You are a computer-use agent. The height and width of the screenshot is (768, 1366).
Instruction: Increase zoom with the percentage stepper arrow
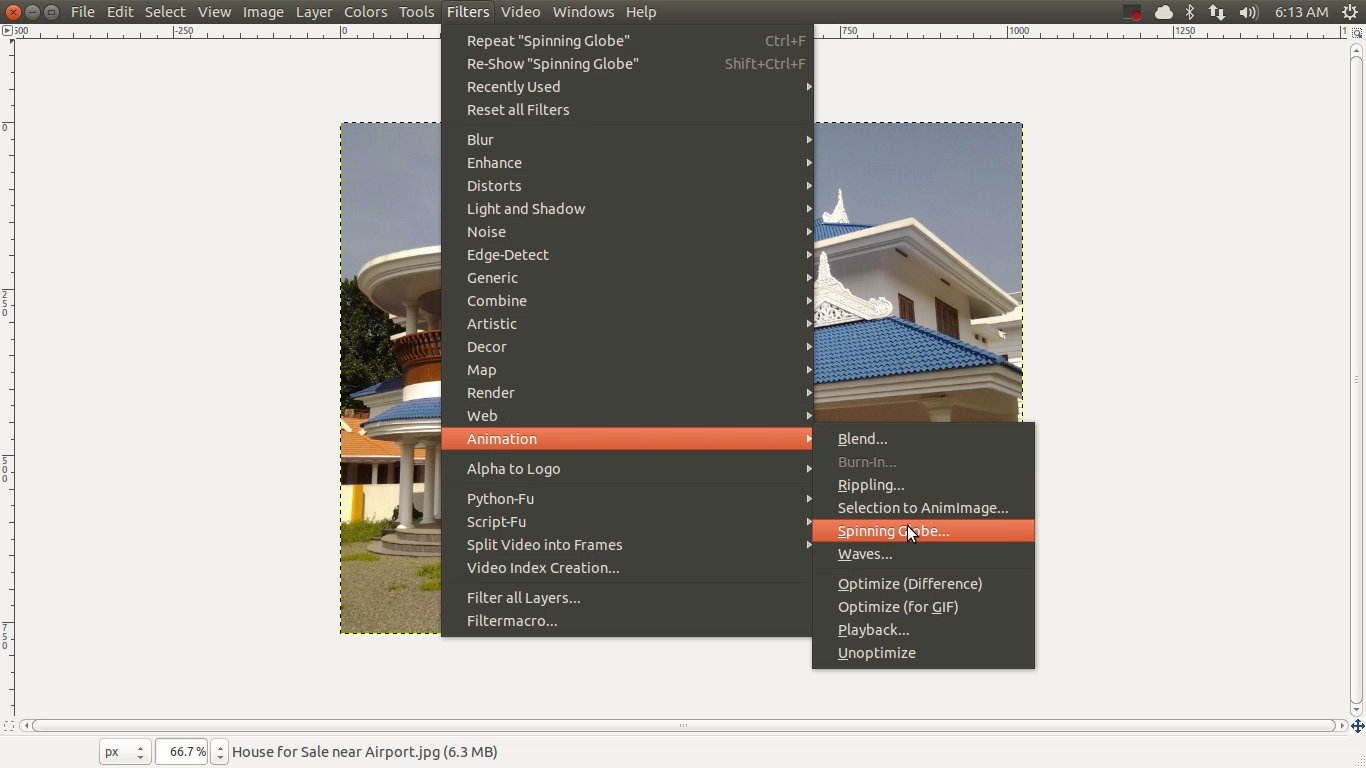[x=218, y=746]
